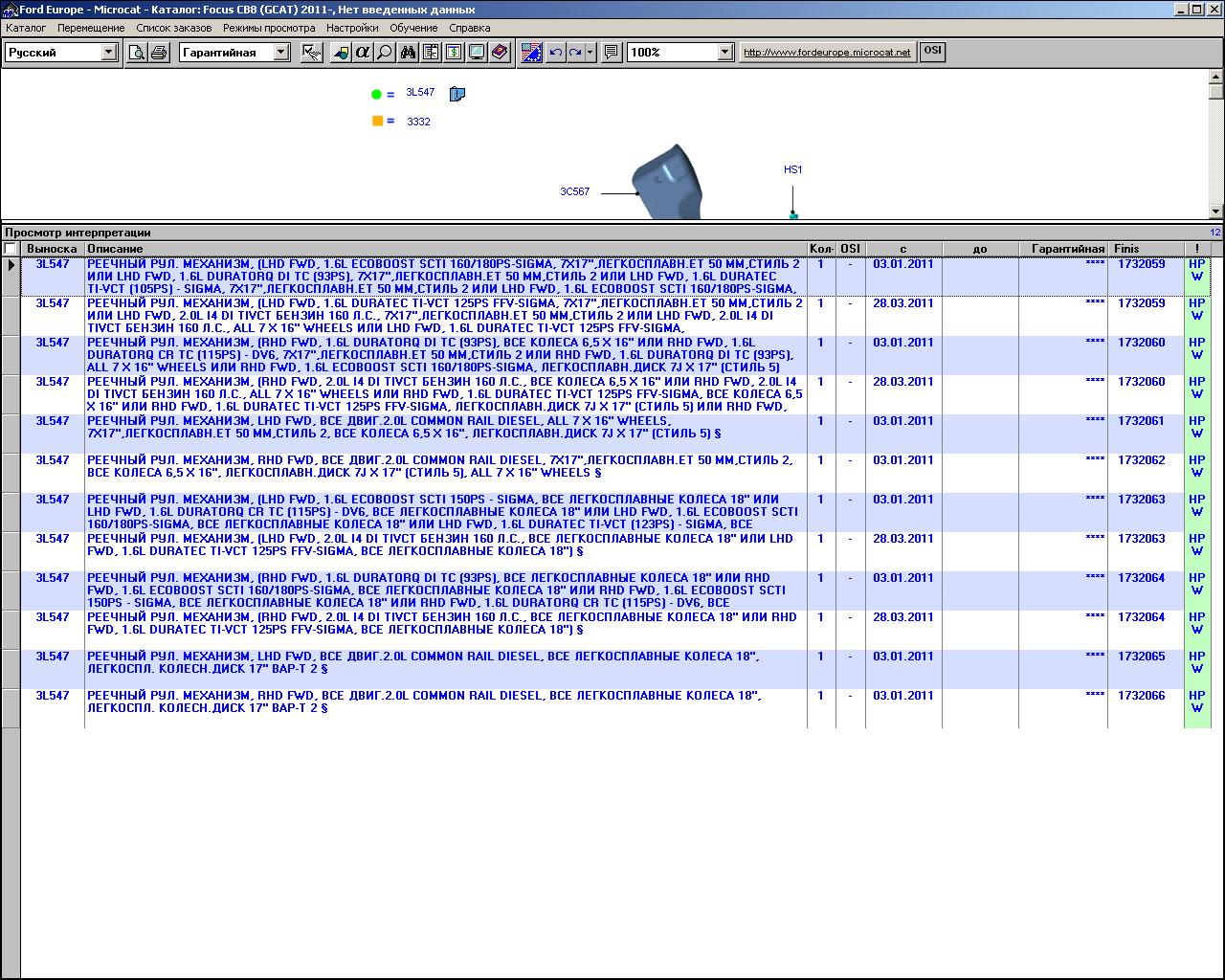This screenshot has width=1225, height=980.
Task: Click the Выноска column header
Action: coord(52,249)
